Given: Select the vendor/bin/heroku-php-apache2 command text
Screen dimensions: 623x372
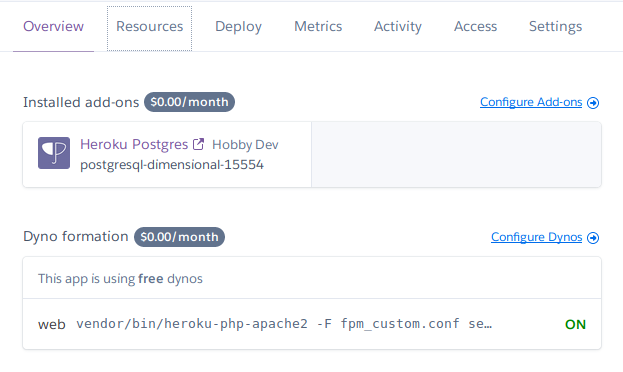Looking at the screenshot, I should (x=284, y=324).
